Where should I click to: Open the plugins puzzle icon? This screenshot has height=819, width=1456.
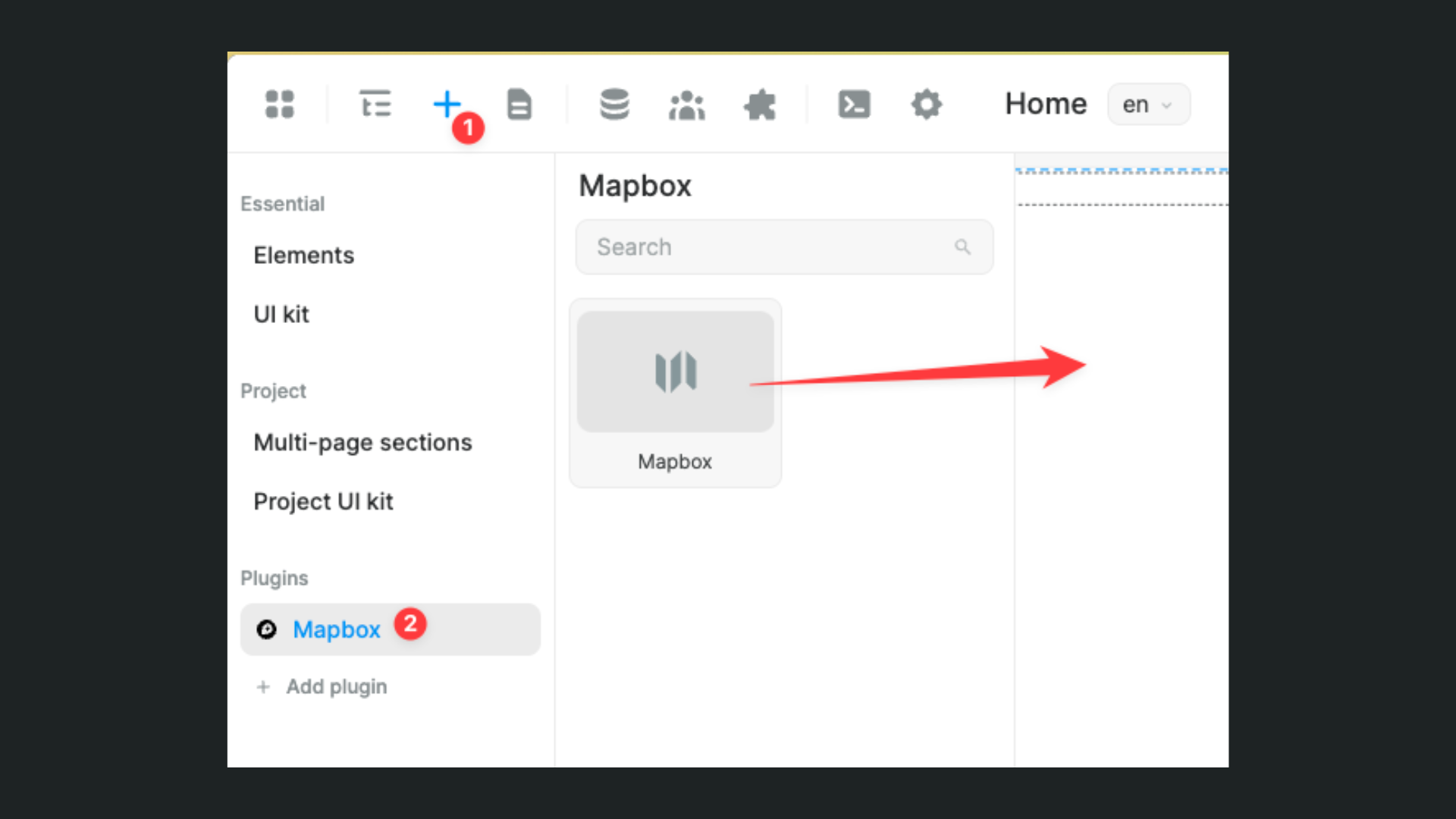click(760, 104)
